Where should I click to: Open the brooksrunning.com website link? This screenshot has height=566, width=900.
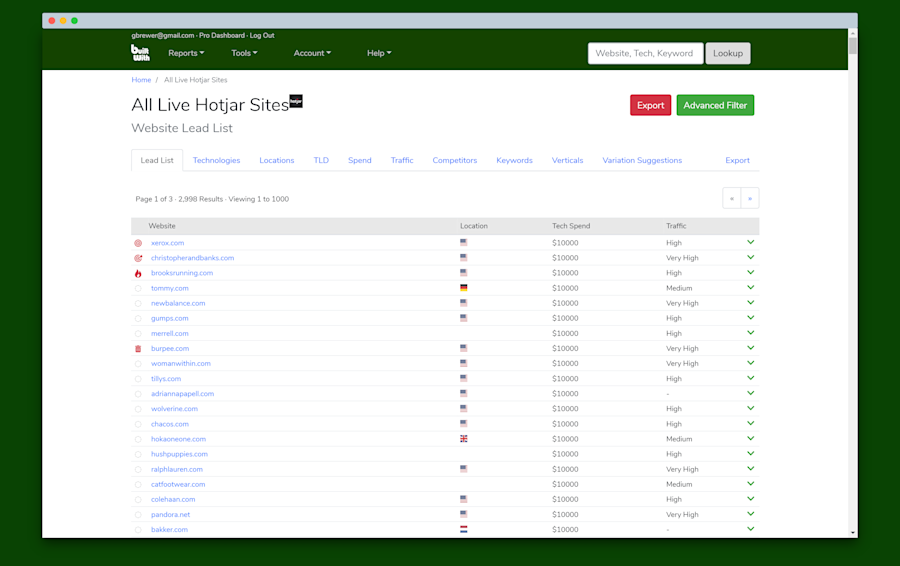pyautogui.click(x=182, y=273)
